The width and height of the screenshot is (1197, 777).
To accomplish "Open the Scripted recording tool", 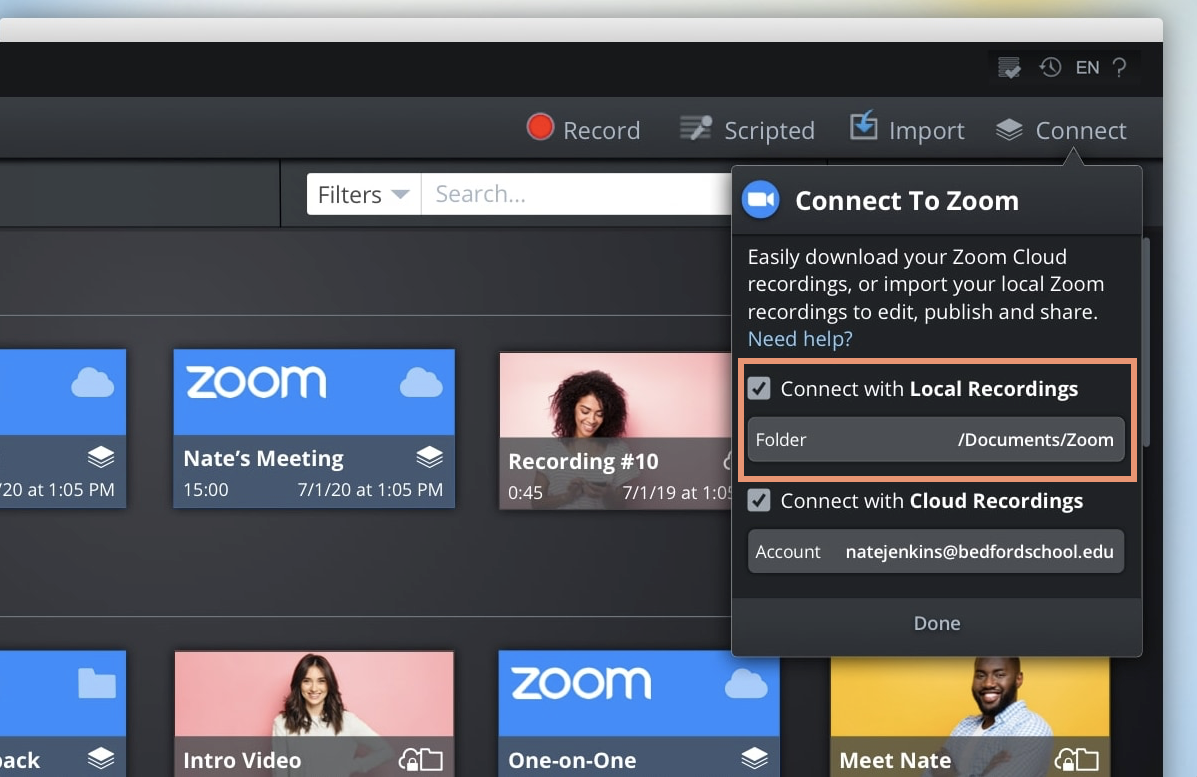I will pyautogui.click(x=696, y=128).
